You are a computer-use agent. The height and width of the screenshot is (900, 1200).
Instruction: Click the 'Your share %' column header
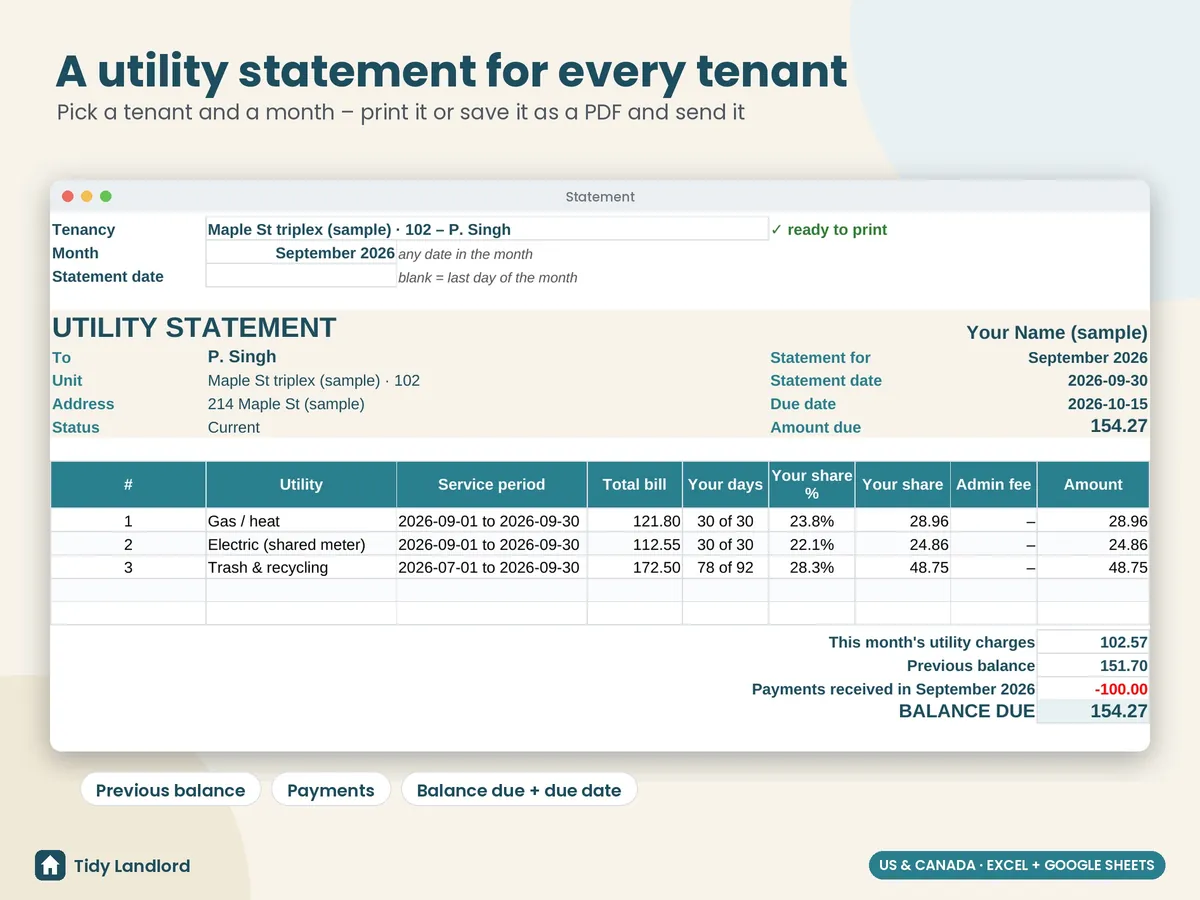[x=811, y=484]
